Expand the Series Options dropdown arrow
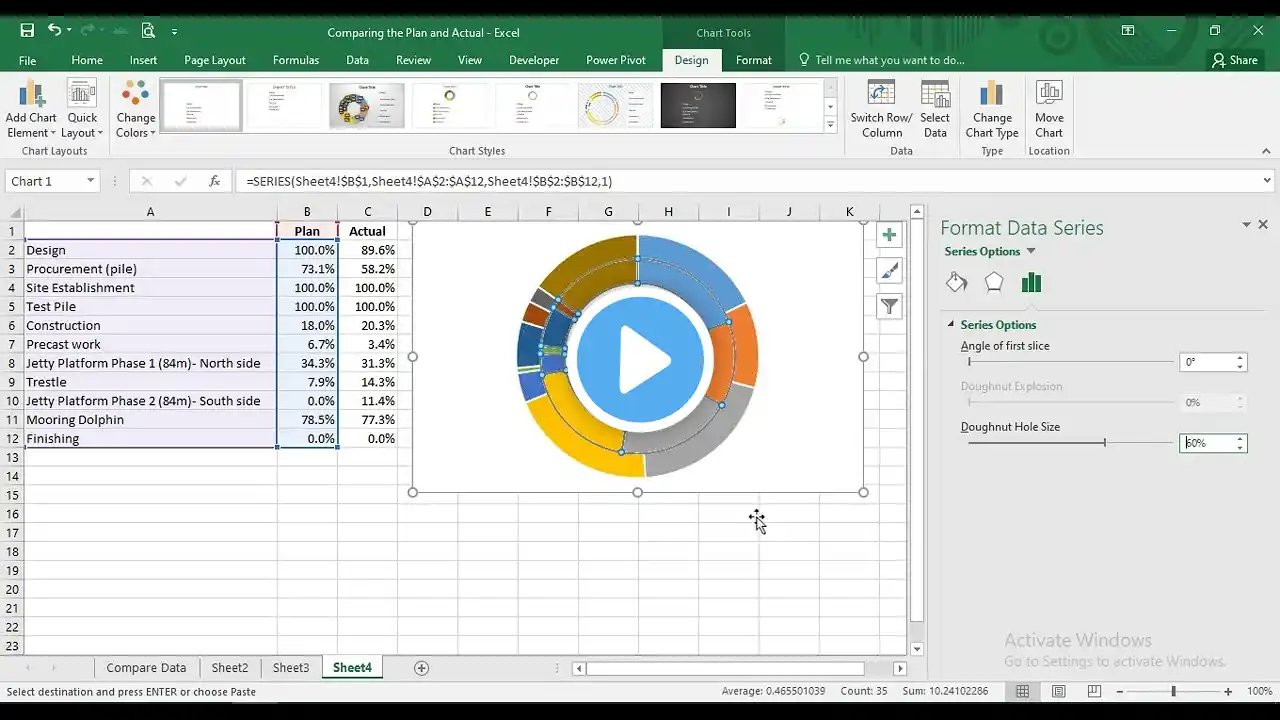 tap(1031, 252)
